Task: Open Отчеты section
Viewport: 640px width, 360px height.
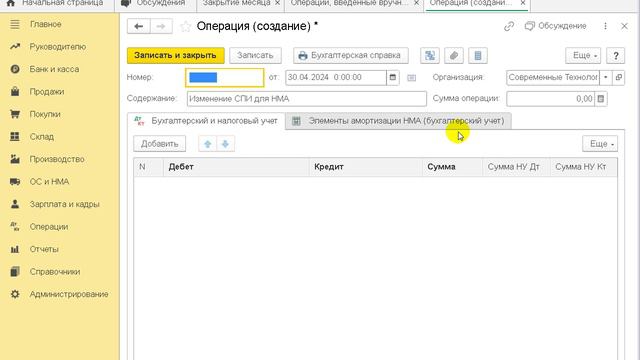Action: 44,249
